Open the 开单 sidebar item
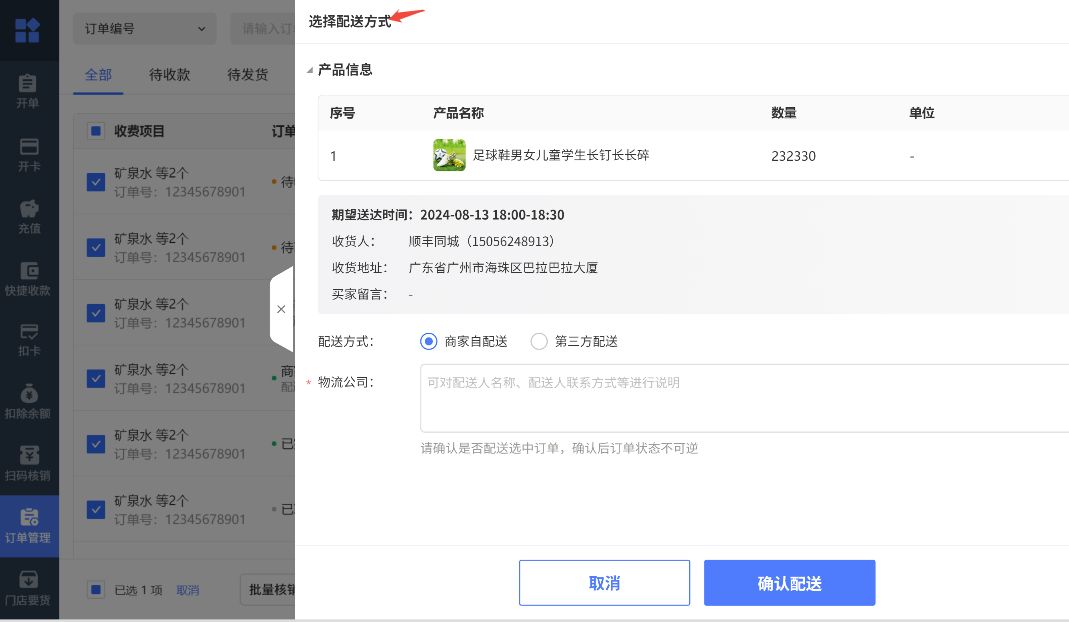1069x622 pixels. click(28, 91)
